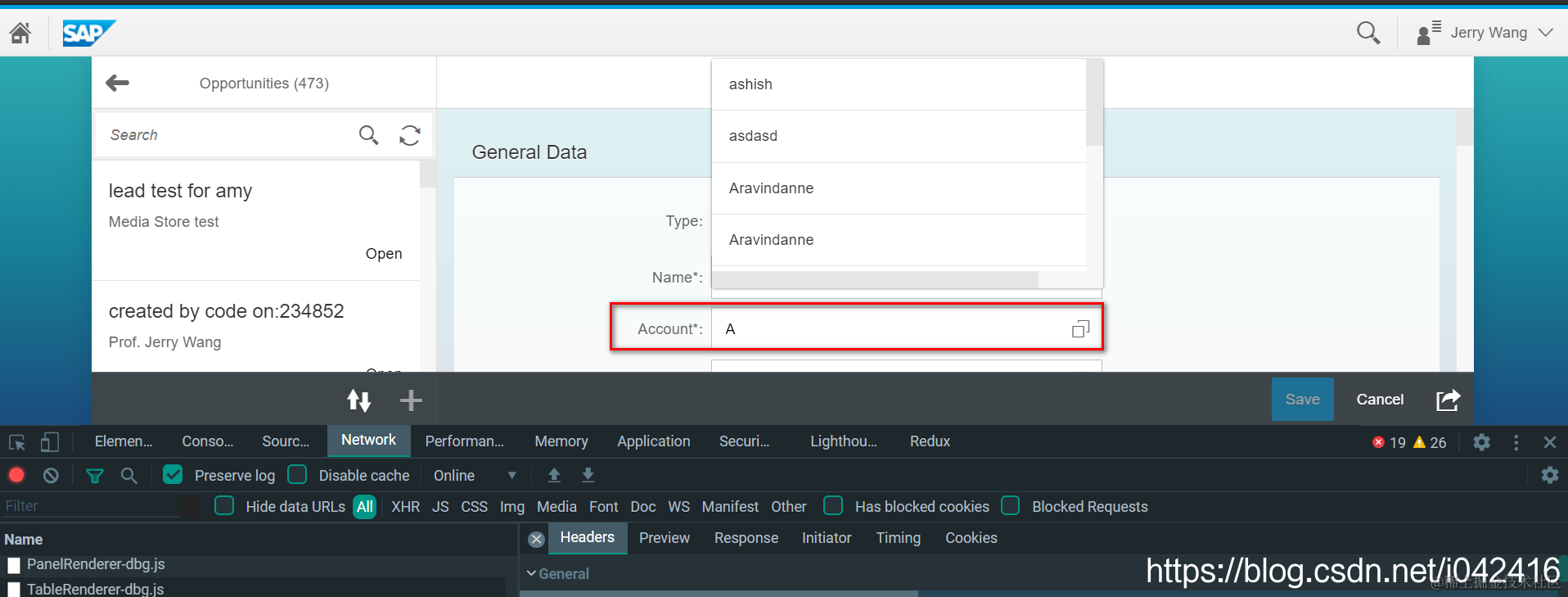1568x597 pixels.
Task: Switch to the Preview request tab
Action: click(x=665, y=538)
